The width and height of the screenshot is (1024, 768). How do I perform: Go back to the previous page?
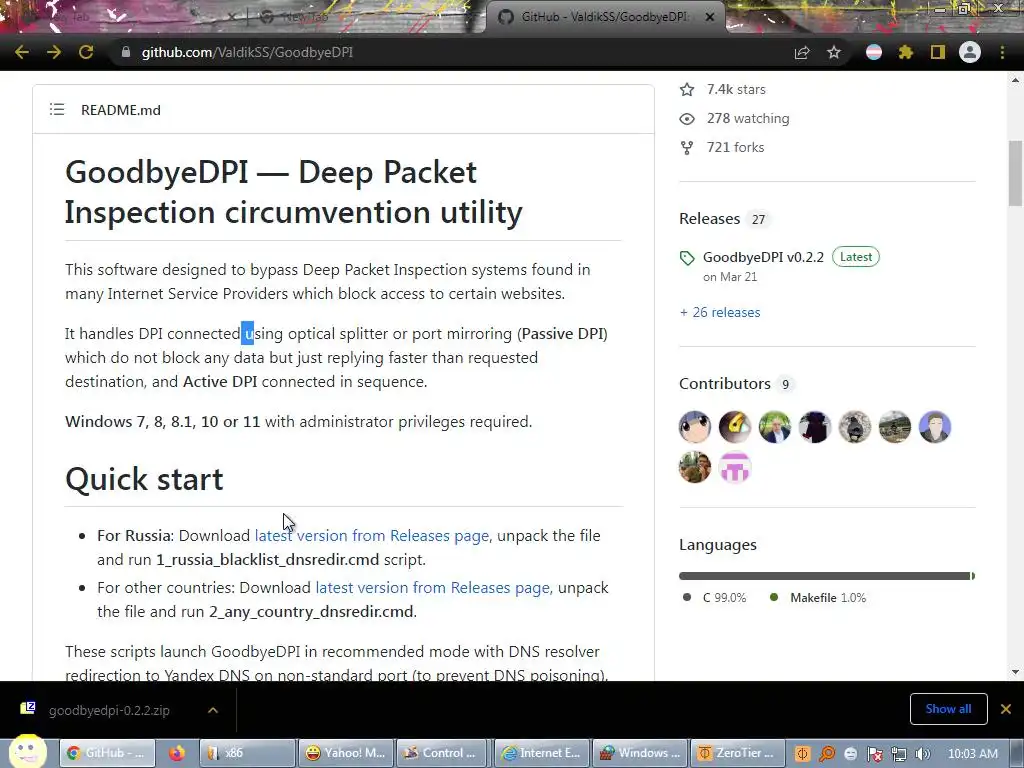click(22, 52)
